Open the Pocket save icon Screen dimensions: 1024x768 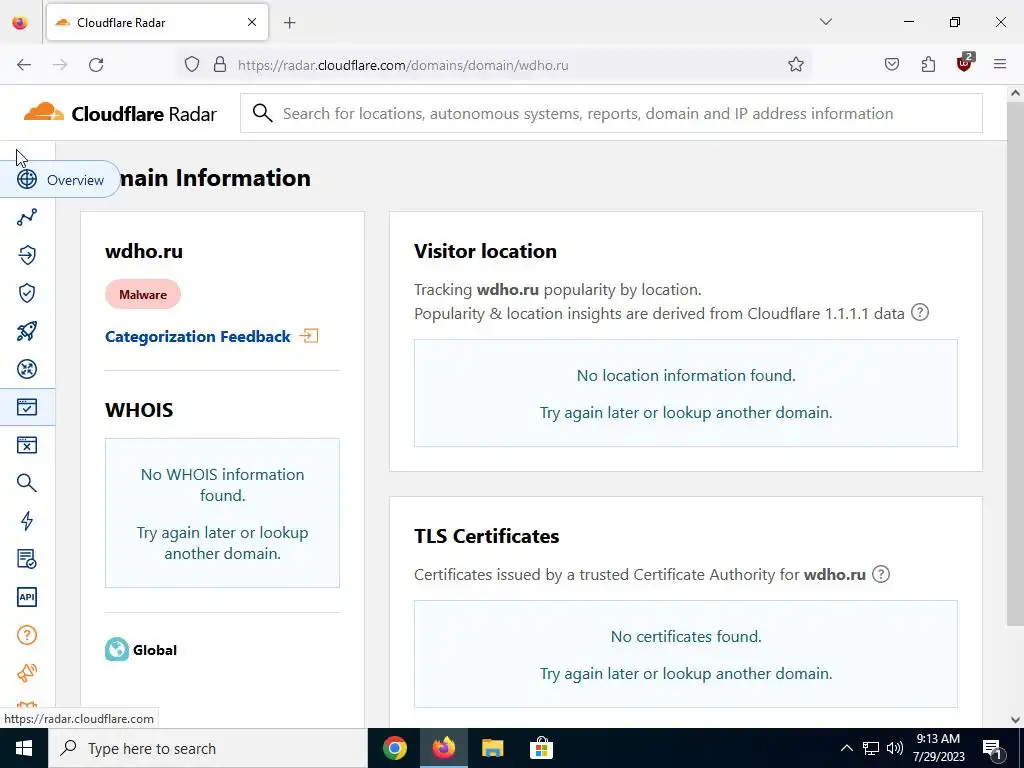(x=892, y=65)
